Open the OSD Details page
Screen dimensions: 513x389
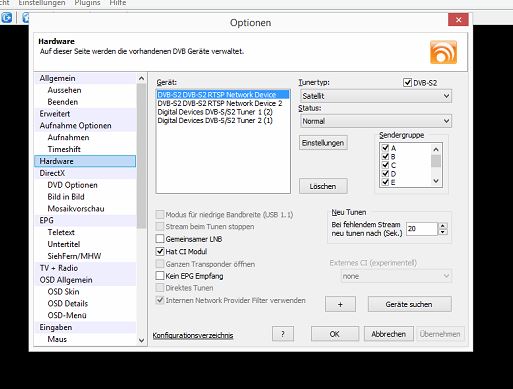click(68, 303)
